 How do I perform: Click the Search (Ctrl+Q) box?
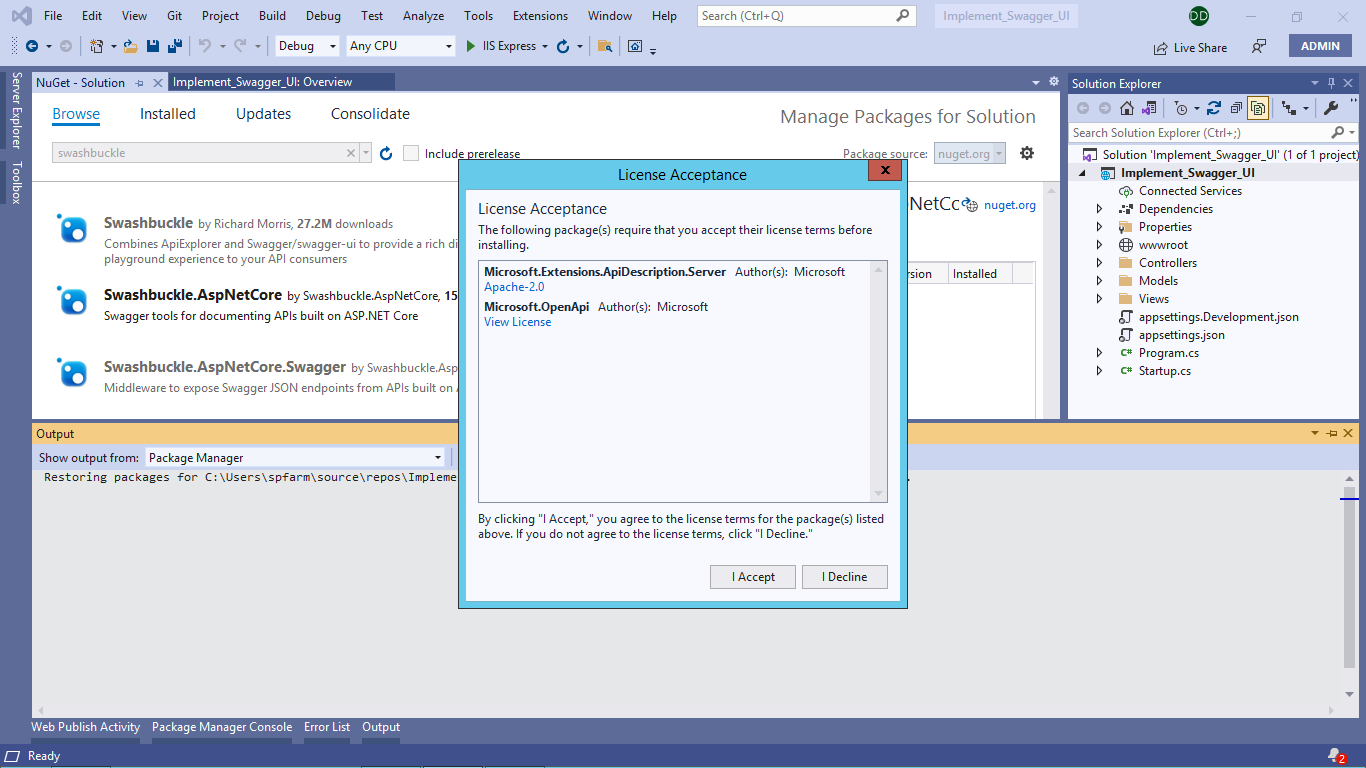click(806, 16)
